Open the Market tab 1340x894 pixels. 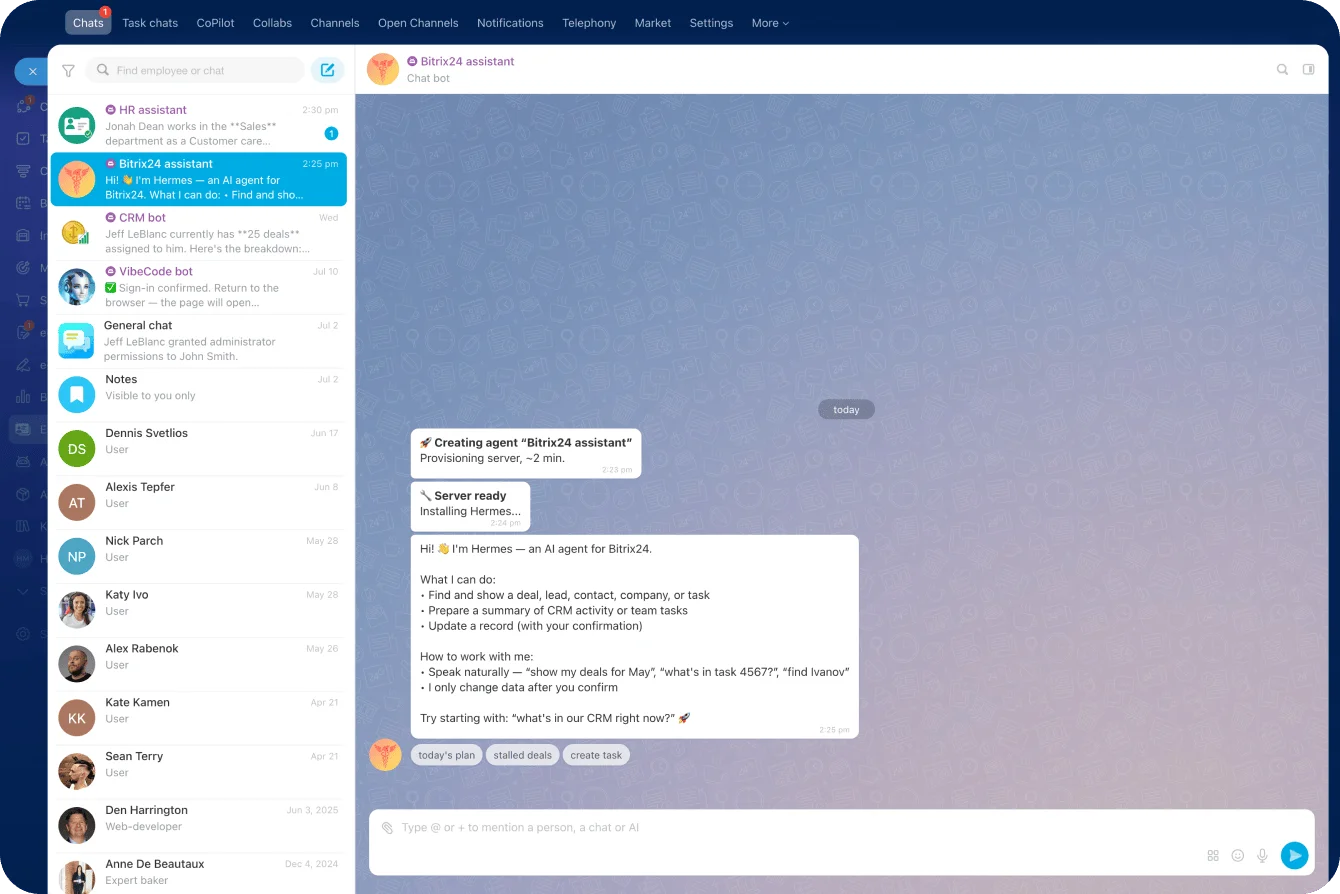tap(653, 23)
